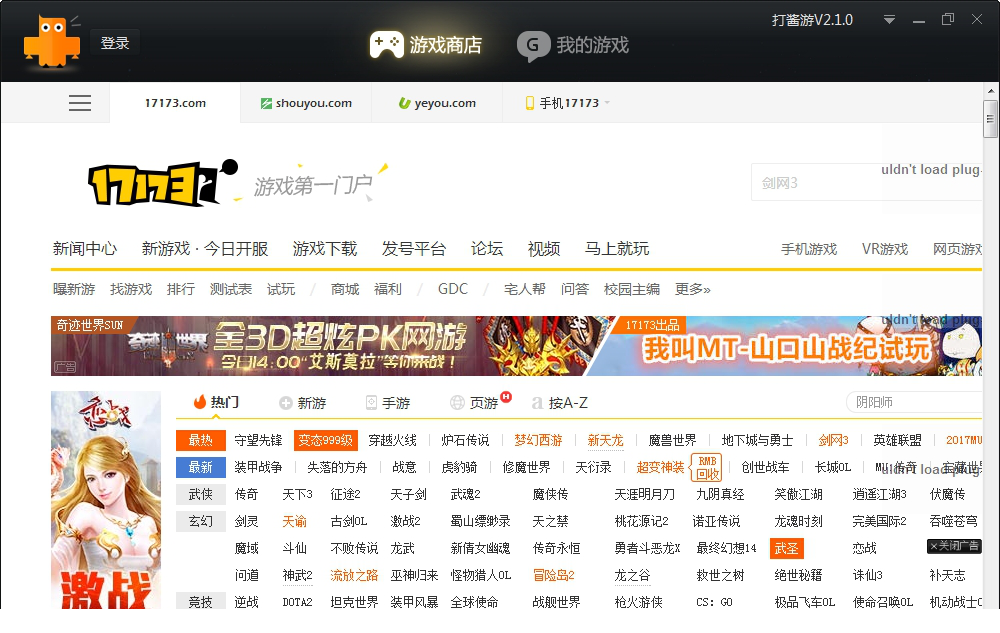Select the 手游 tab with phone icon

(388, 403)
